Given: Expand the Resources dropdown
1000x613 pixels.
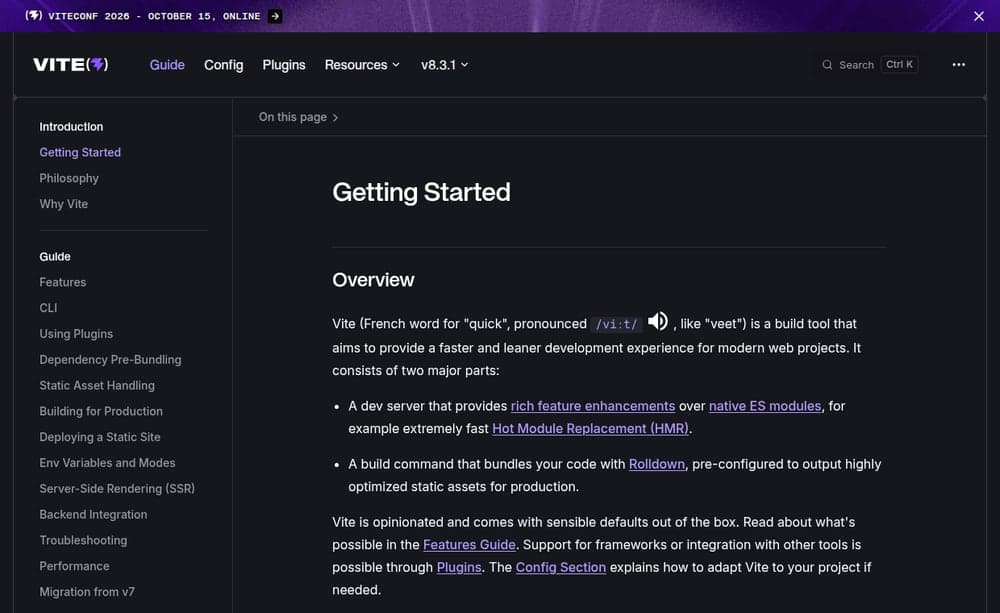Looking at the screenshot, I should coord(362,64).
